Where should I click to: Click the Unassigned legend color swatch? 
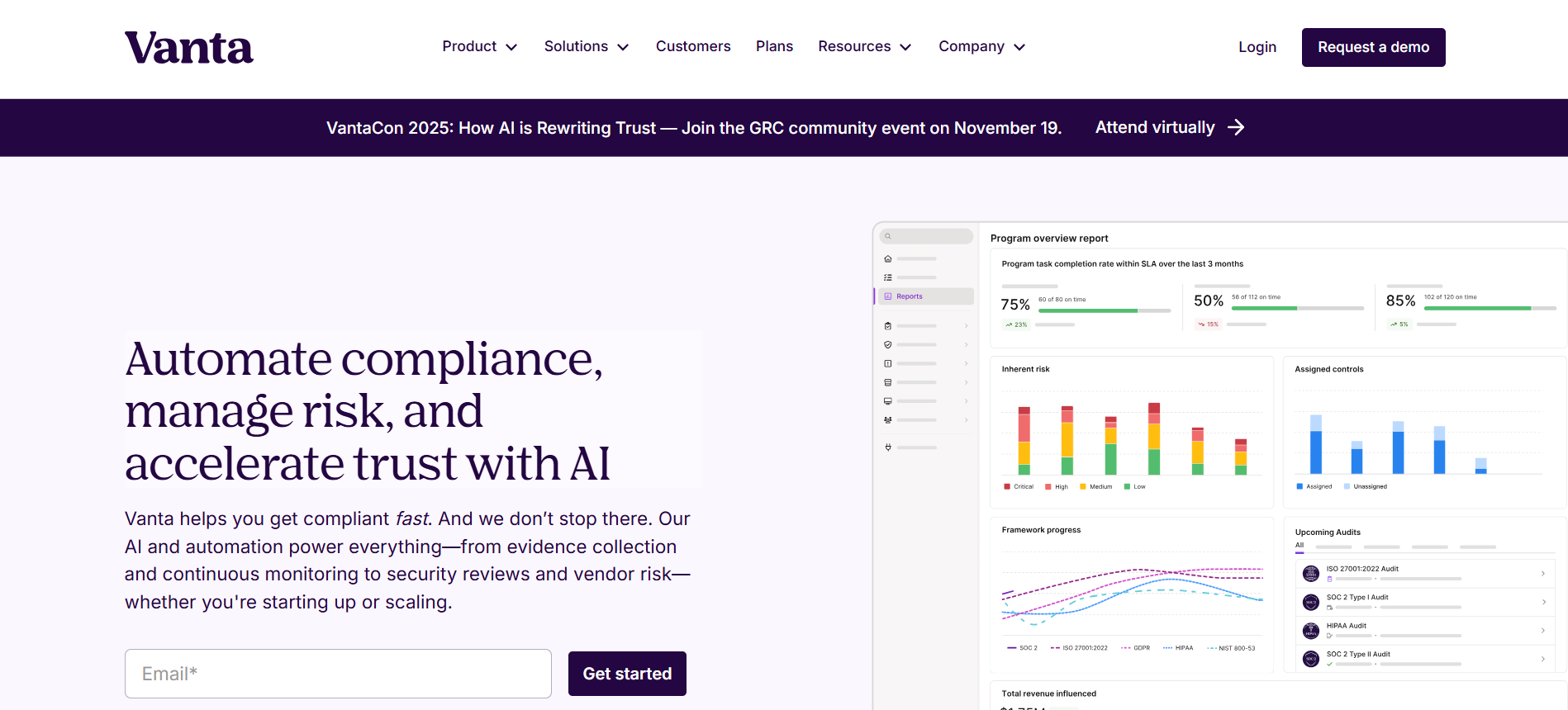(1347, 486)
